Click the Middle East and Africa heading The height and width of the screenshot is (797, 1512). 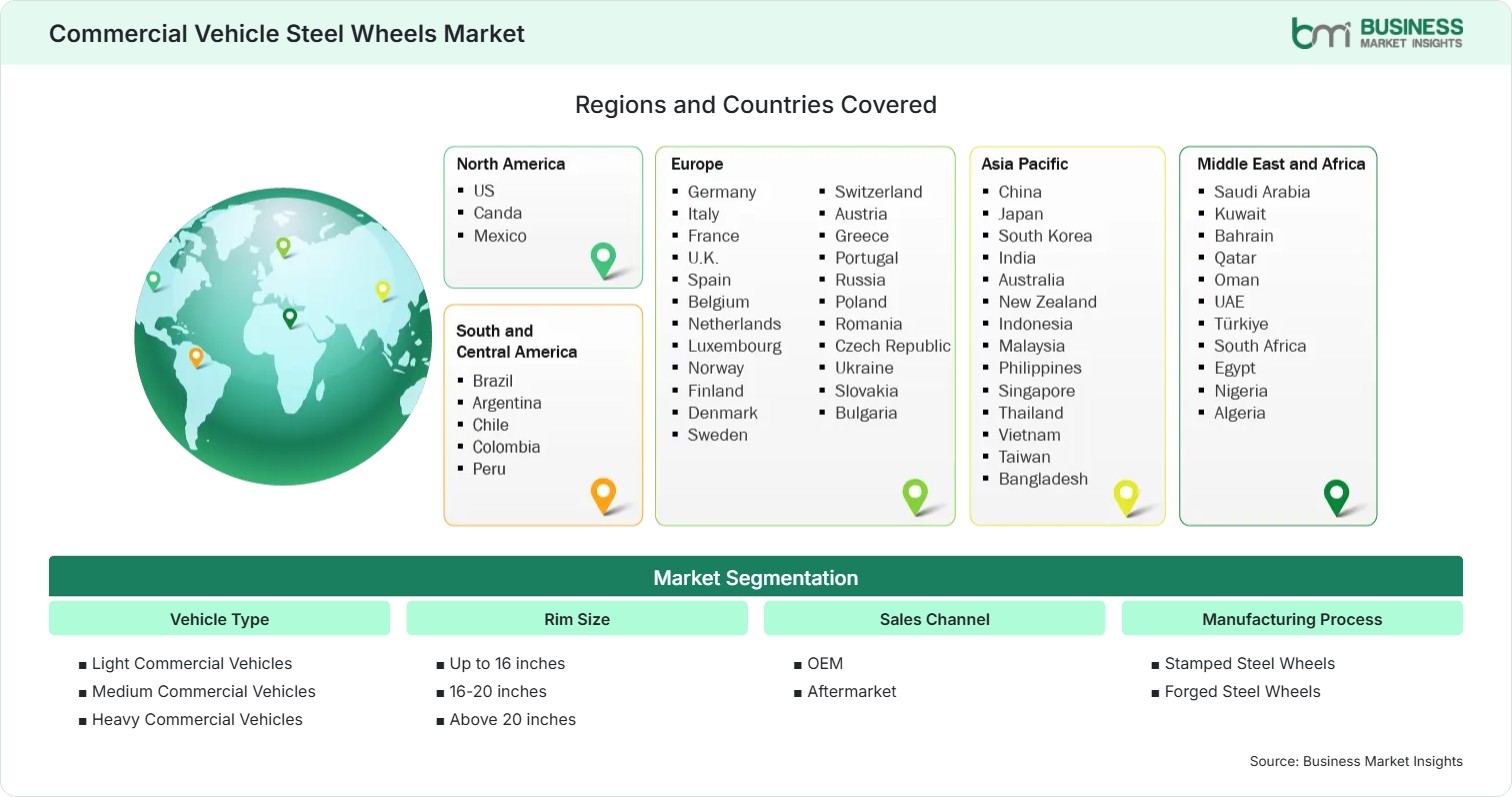(x=1281, y=164)
